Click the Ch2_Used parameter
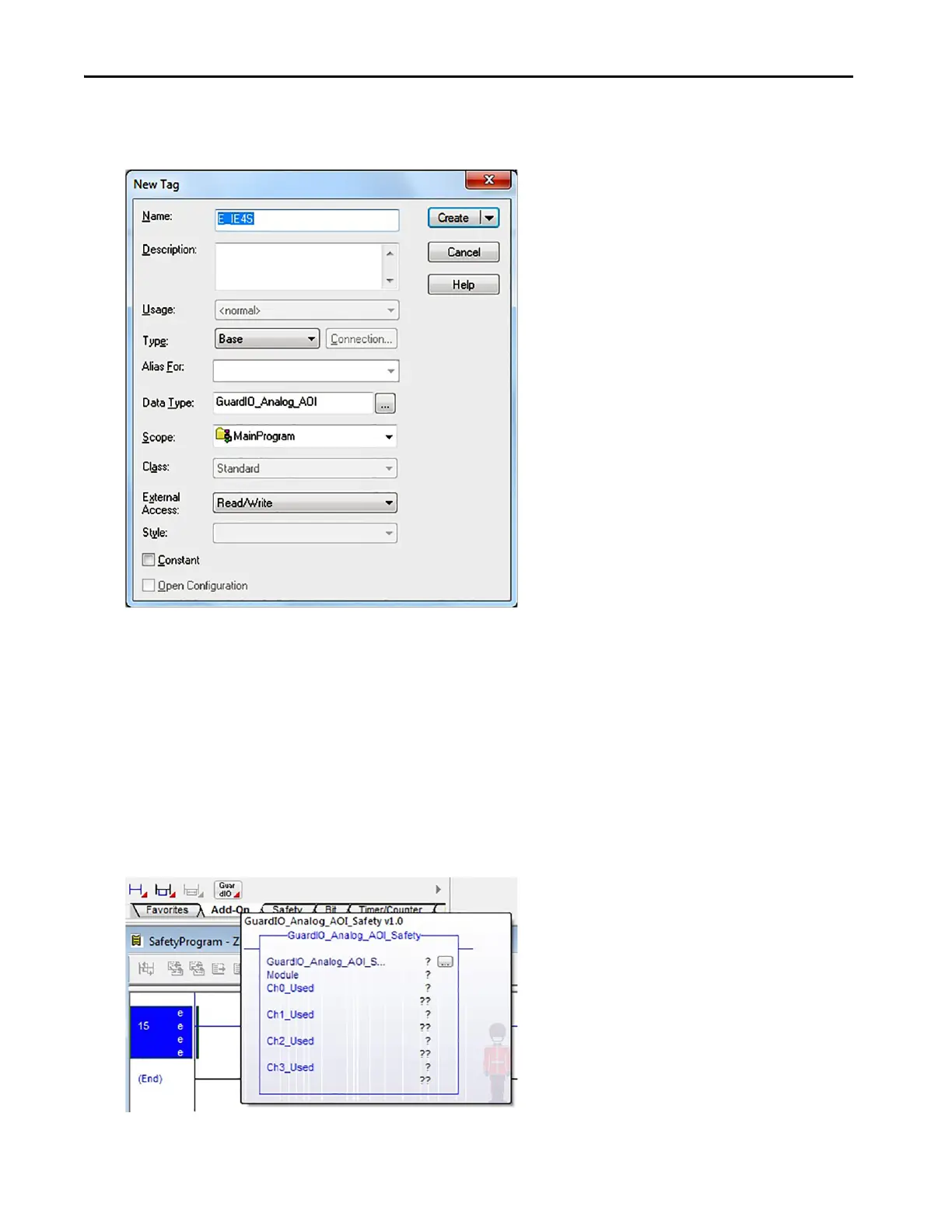Image resolution: width=952 pixels, height=1232 pixels. (290, 1041)
